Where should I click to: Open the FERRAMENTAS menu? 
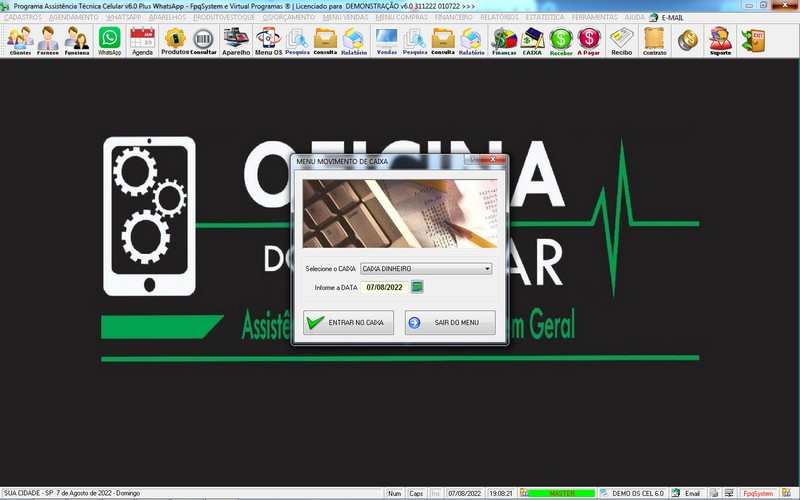(594, 17)
